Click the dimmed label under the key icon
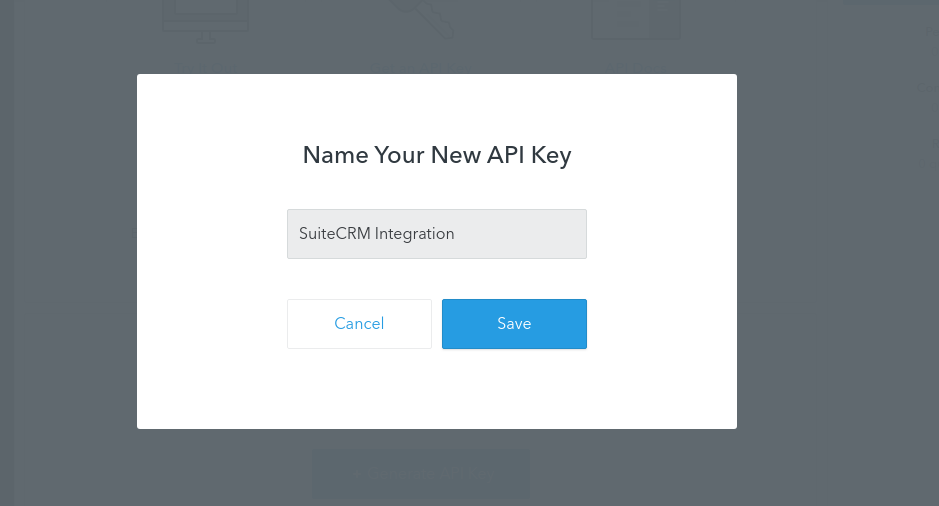This screenshot has width=939, height=506. coord(422,66)
